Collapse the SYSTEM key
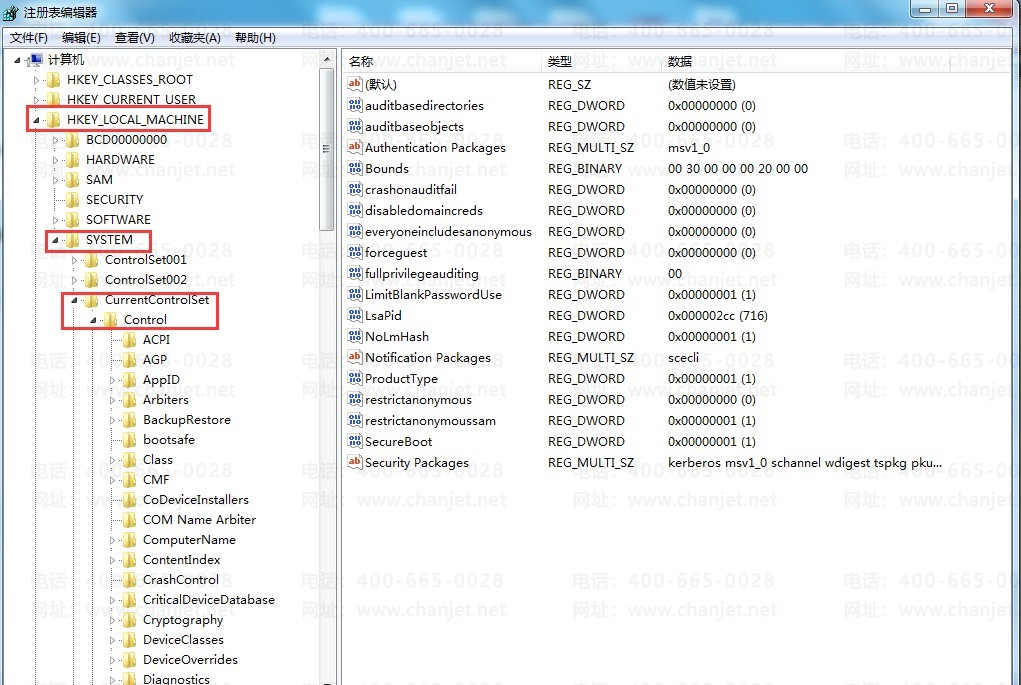1021x685 pixels. tap(55, 240)
